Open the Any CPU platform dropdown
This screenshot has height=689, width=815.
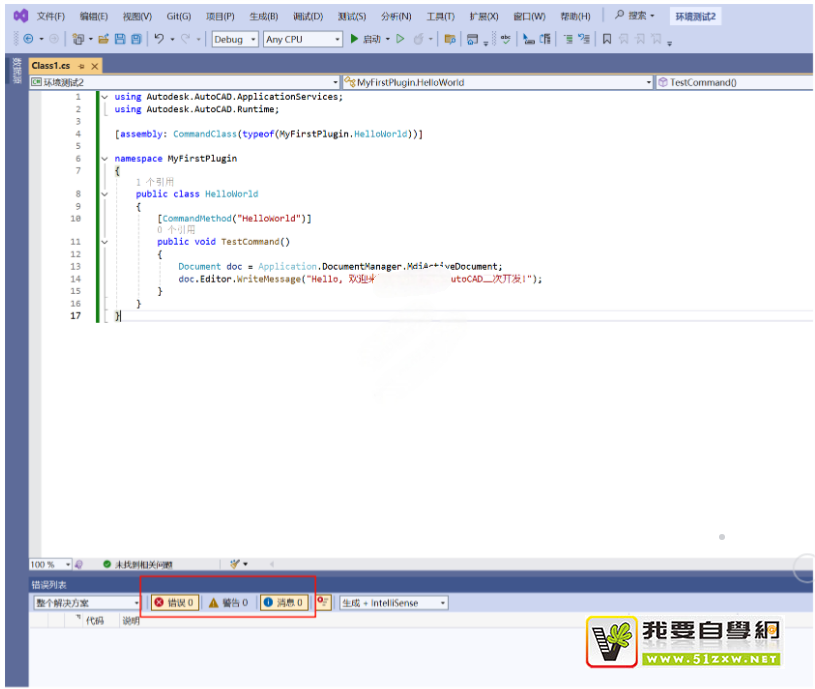pos(302,39)
